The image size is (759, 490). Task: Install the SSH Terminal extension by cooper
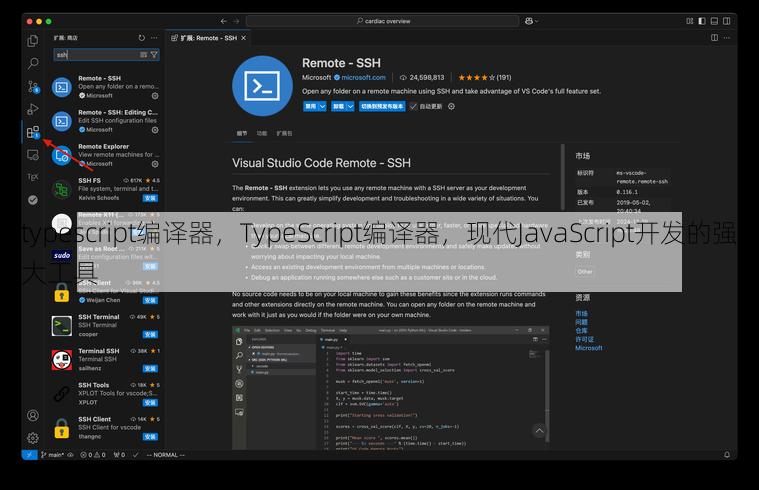(x=150, y=335)
